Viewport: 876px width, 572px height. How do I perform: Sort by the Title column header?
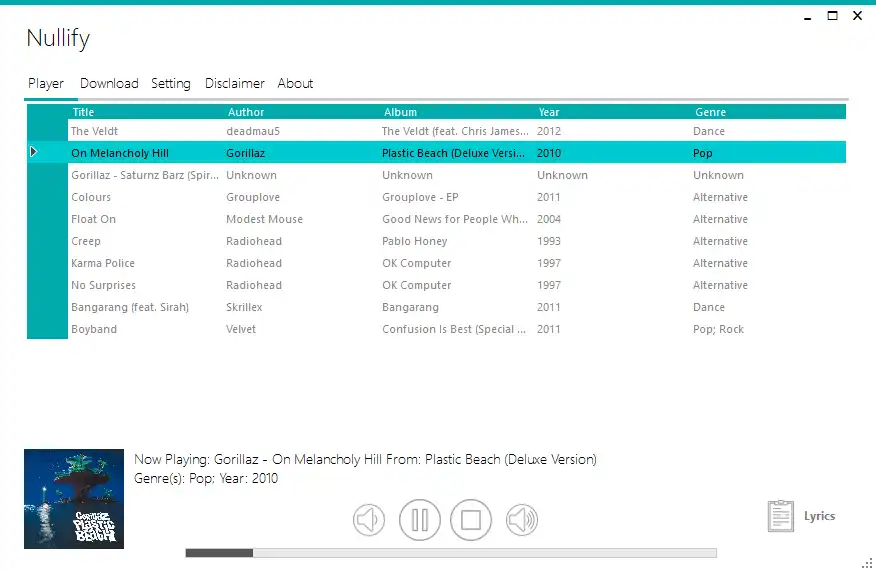(x=83, y=112)
